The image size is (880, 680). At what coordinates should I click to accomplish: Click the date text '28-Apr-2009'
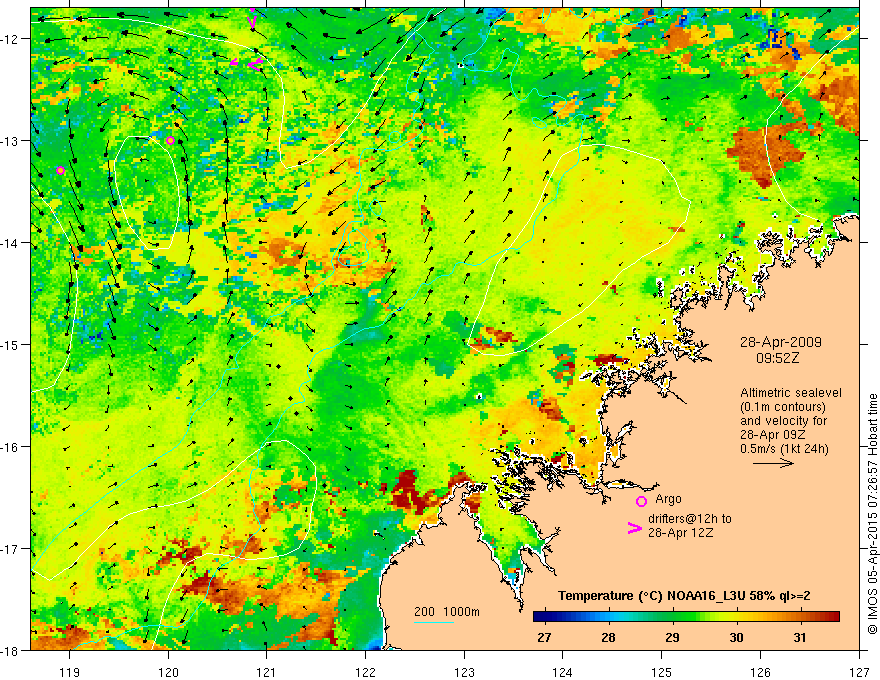click(781, 342)
